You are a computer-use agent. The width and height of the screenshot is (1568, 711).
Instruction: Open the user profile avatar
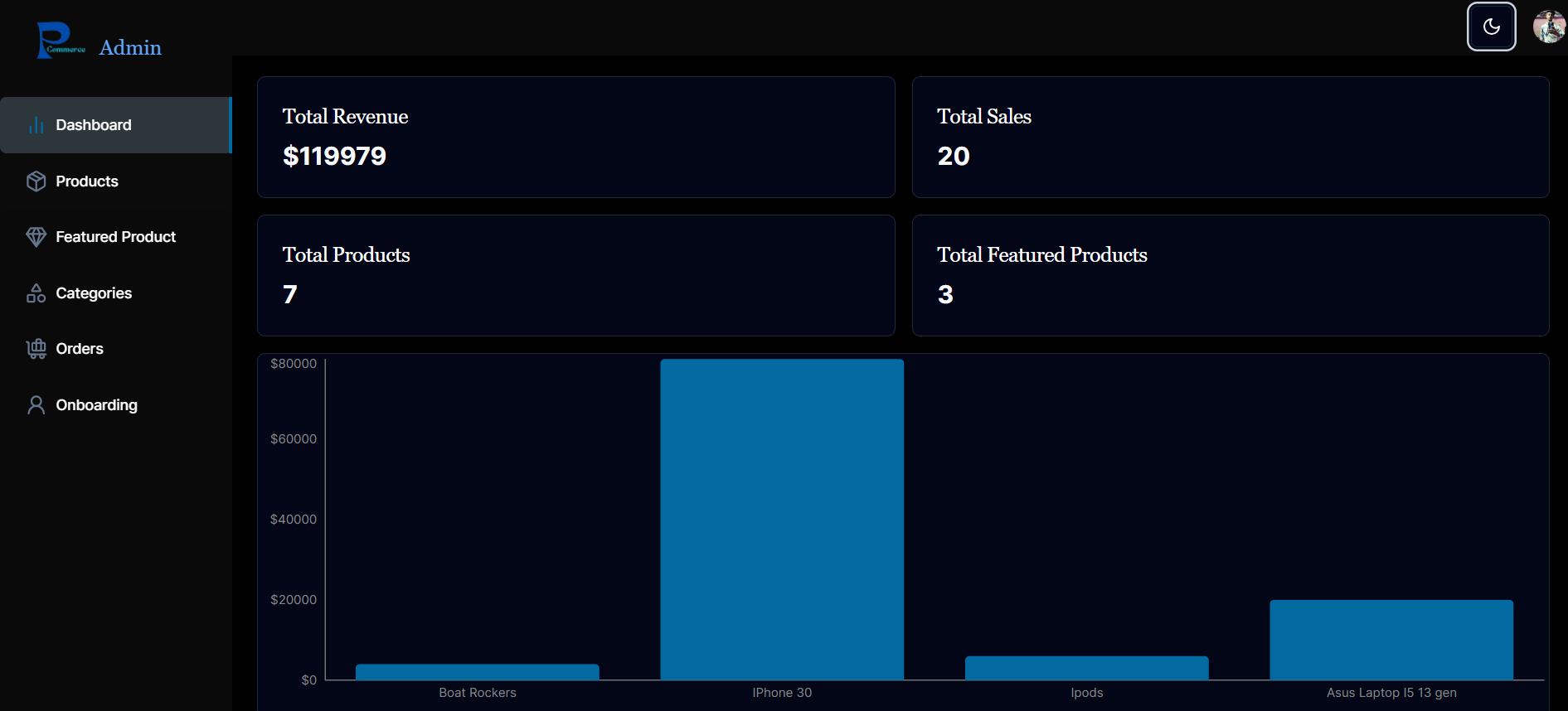tap(1548, 27)
